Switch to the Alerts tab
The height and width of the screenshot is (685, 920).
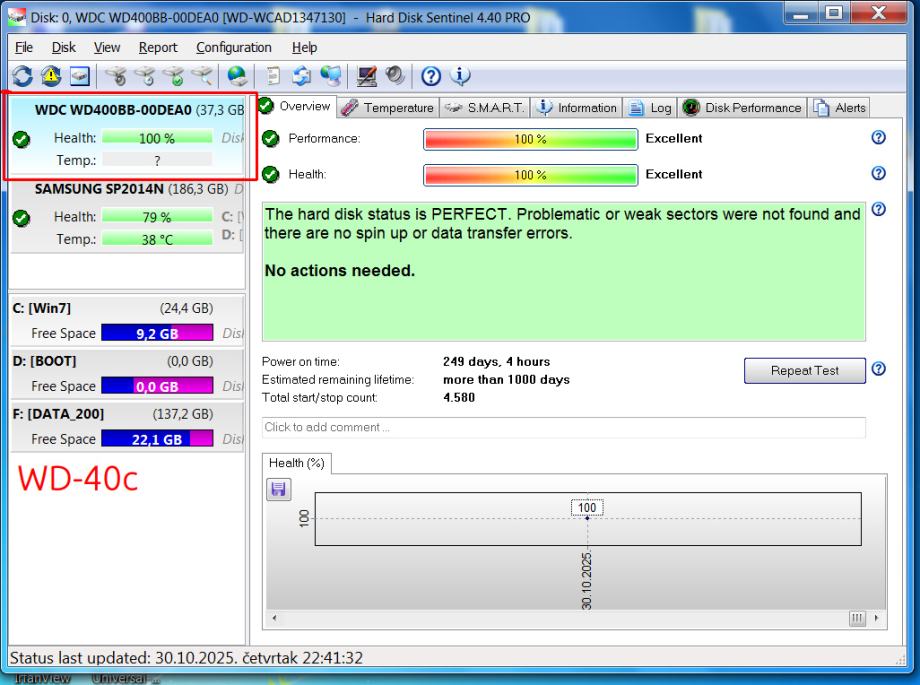[x=840, y=107]
